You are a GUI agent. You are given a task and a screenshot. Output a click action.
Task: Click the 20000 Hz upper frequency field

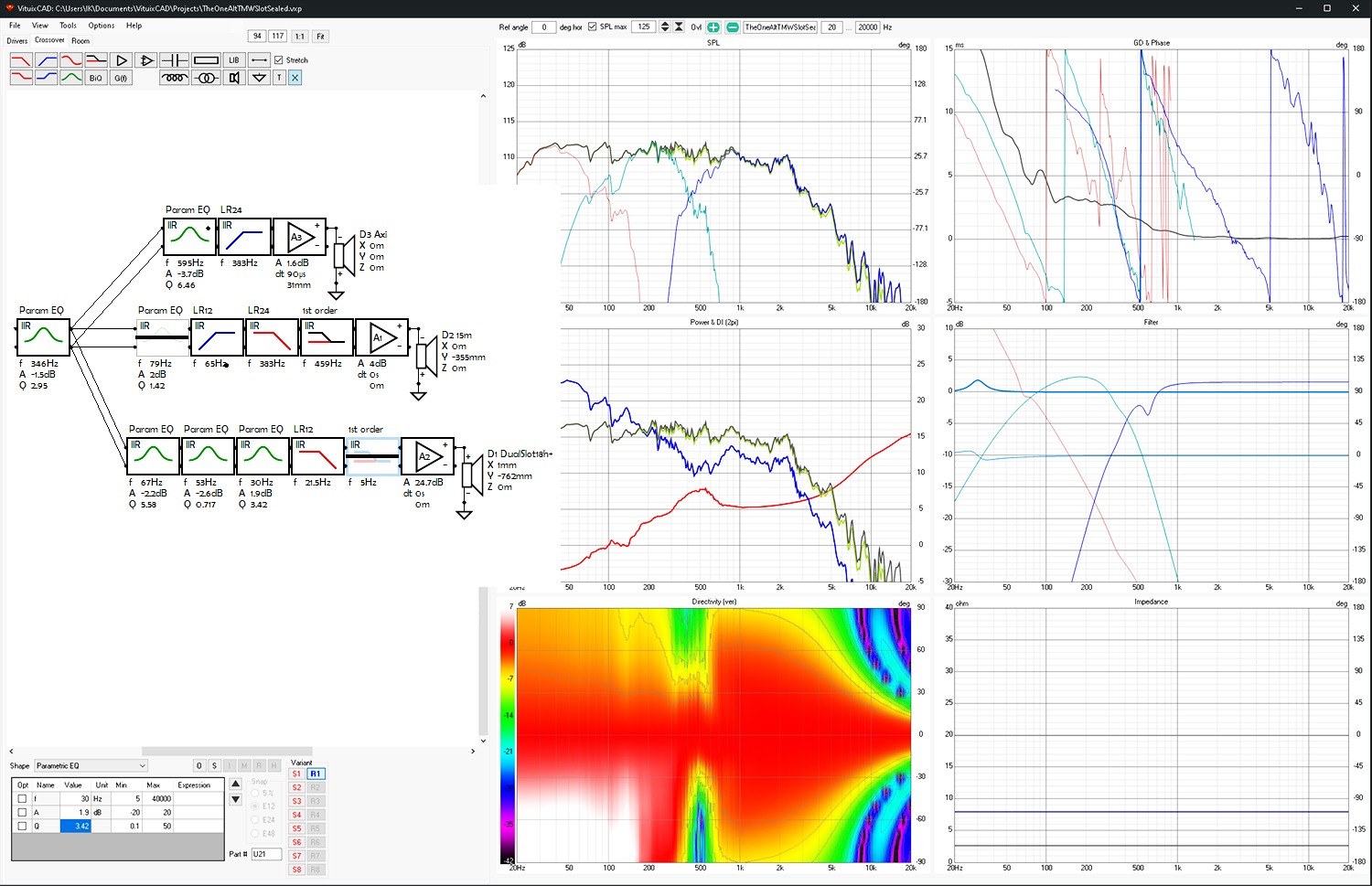click(868, 27)
